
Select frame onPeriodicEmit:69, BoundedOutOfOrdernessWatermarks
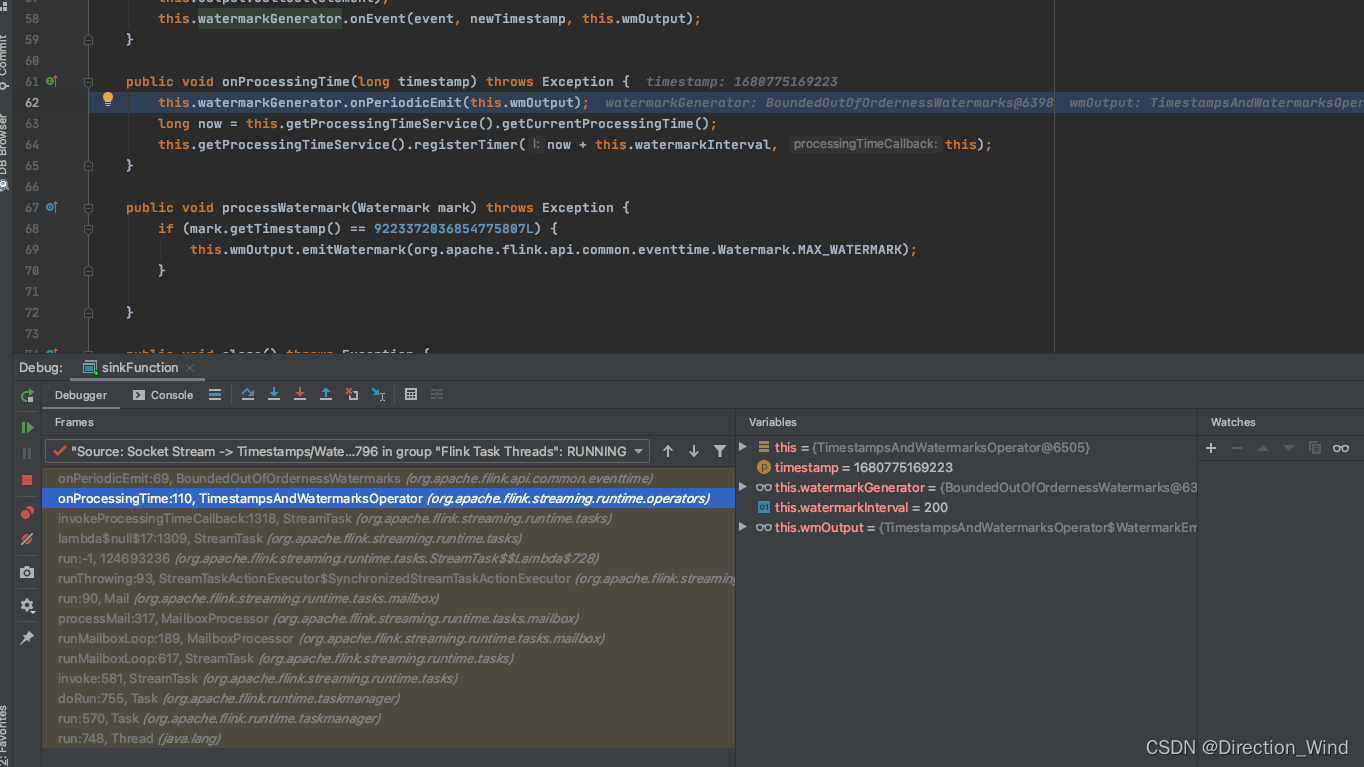388,478
